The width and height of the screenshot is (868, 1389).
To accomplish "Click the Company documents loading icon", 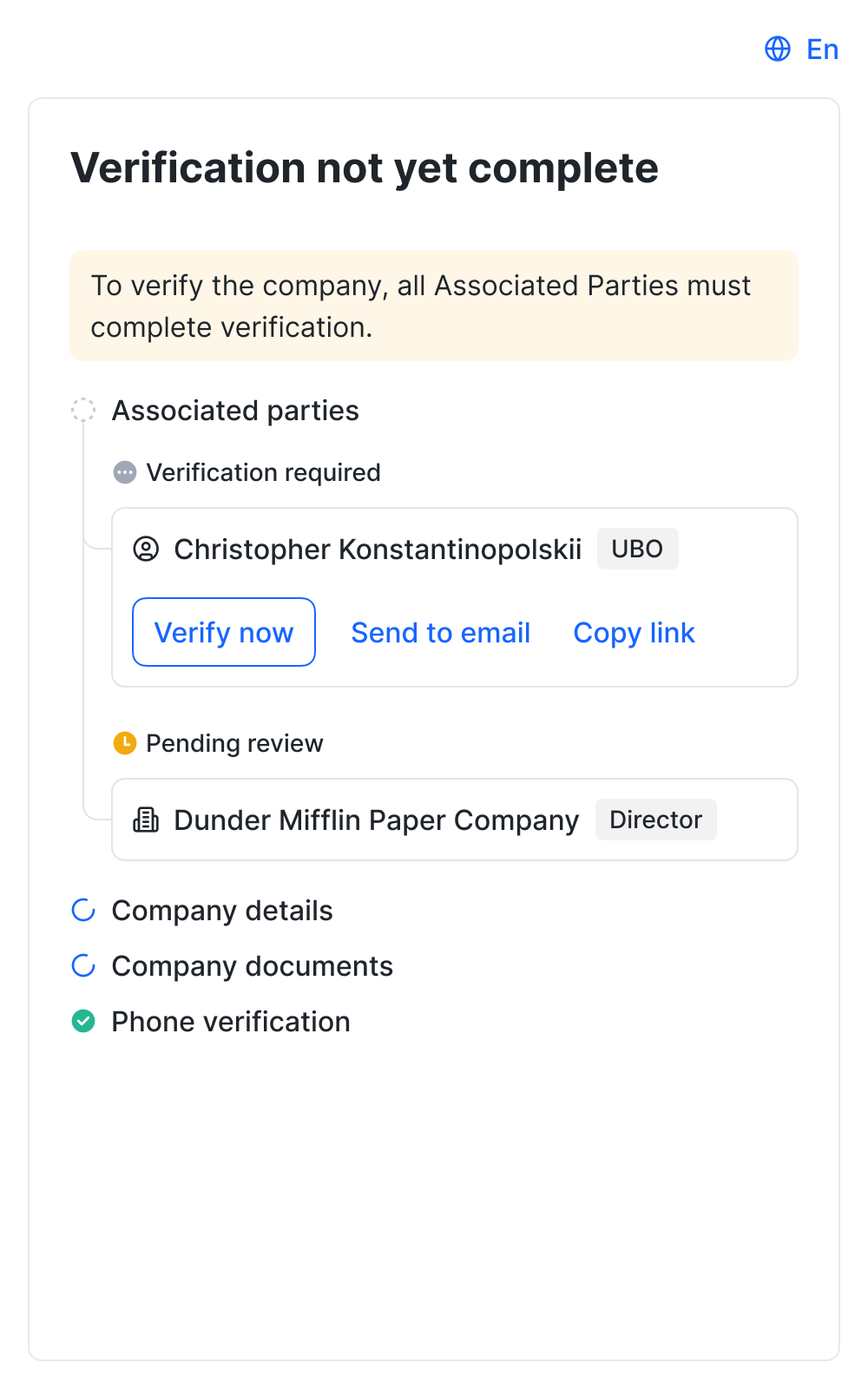I will (83, 965).
